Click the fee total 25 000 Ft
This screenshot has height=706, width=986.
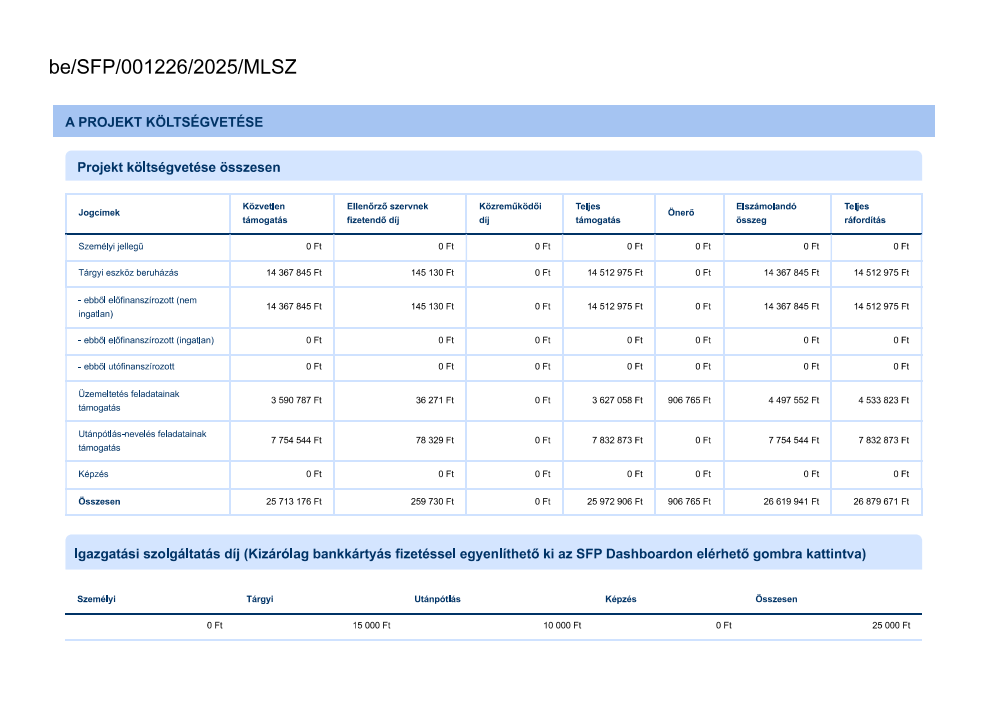(891, 626)
